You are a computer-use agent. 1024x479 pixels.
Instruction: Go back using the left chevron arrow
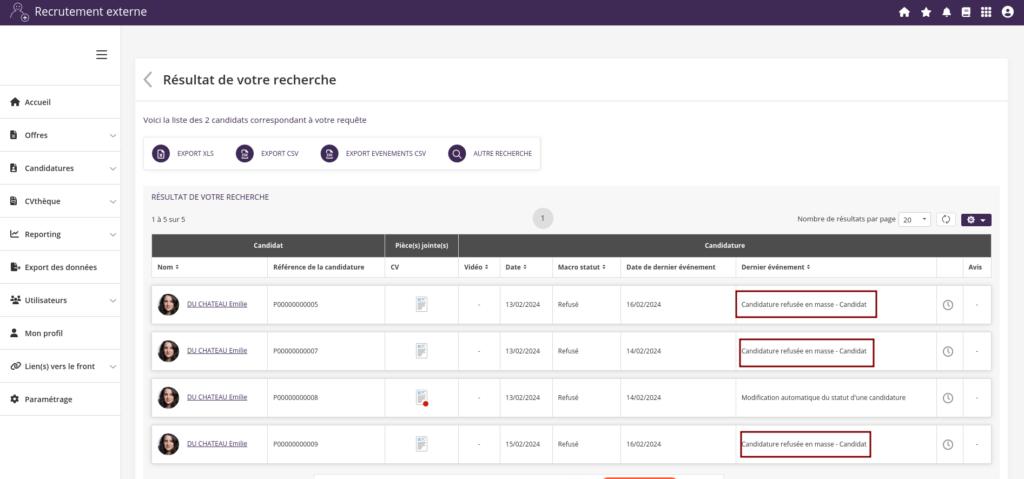[x=148, y=80]
